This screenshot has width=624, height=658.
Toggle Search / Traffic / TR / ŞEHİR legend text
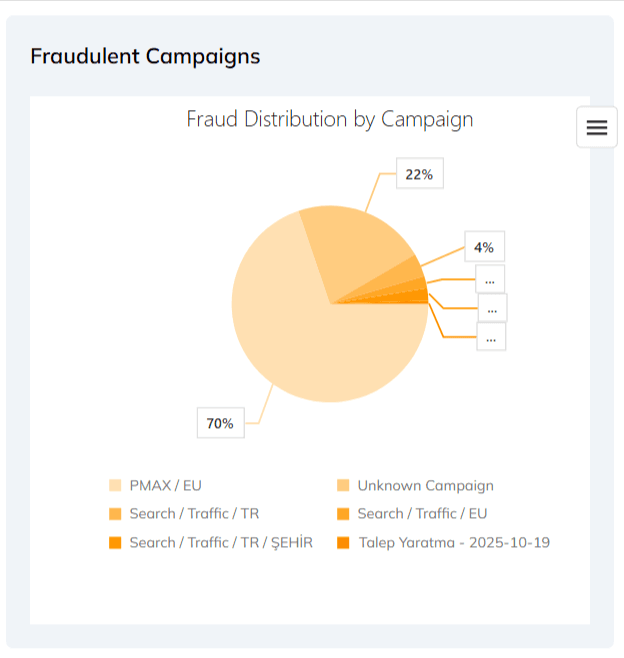point(221,543)
